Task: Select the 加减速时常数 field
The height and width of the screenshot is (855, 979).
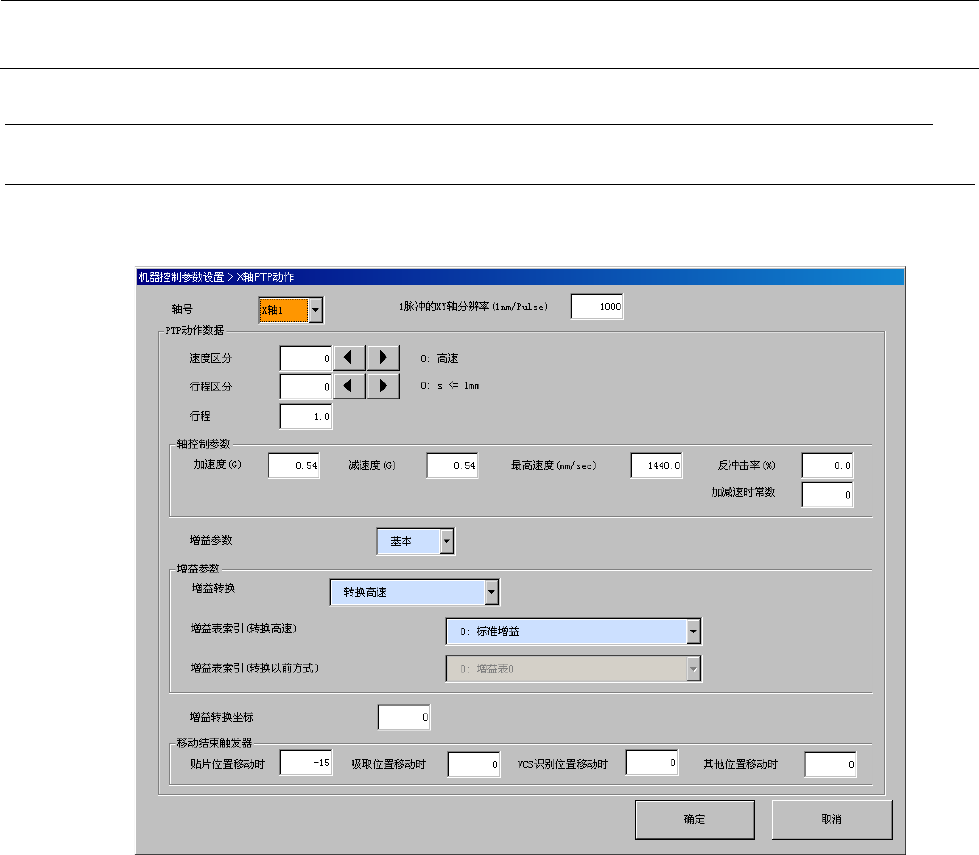Action: click(x=828, y=494)
